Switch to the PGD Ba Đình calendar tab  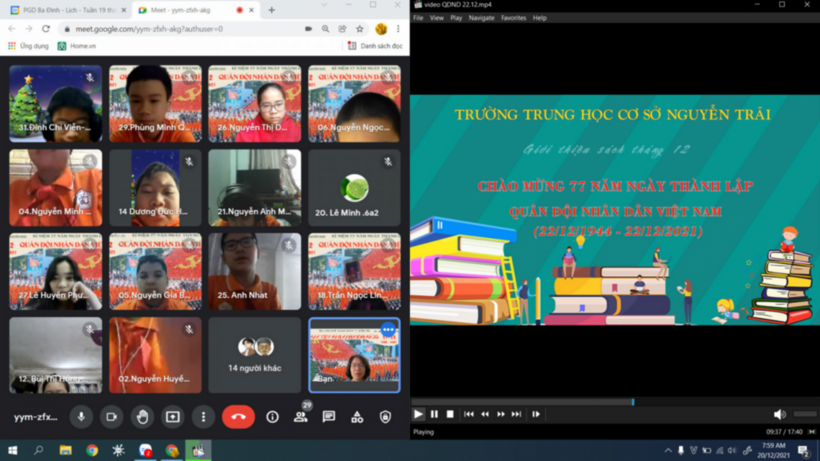click(x=66, y=10)
